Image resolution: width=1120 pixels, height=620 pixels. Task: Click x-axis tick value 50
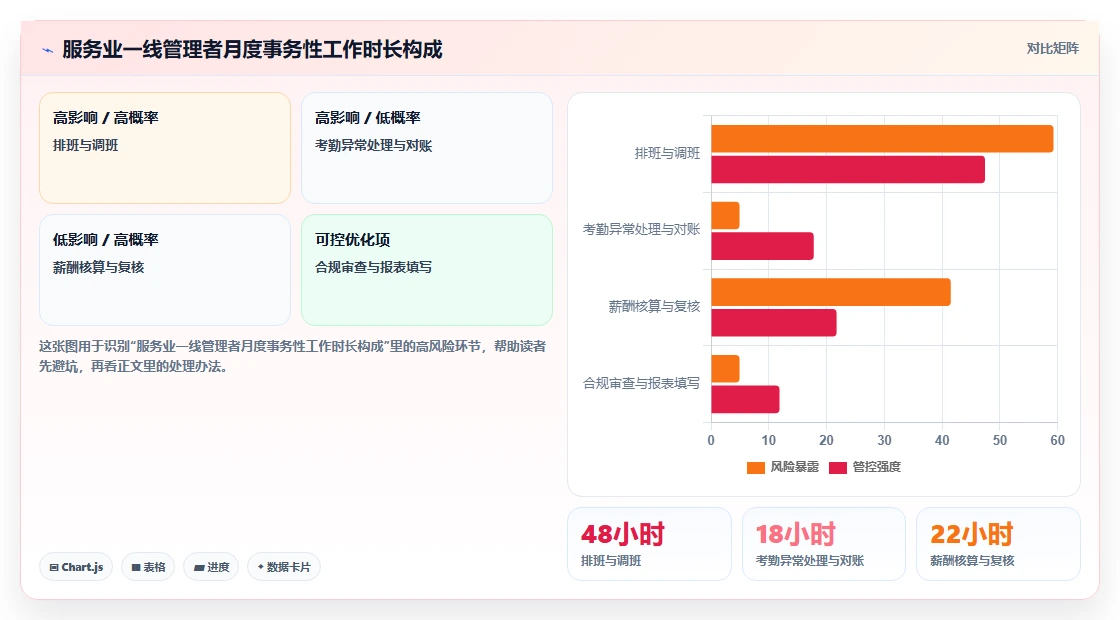pos(1000,441)
